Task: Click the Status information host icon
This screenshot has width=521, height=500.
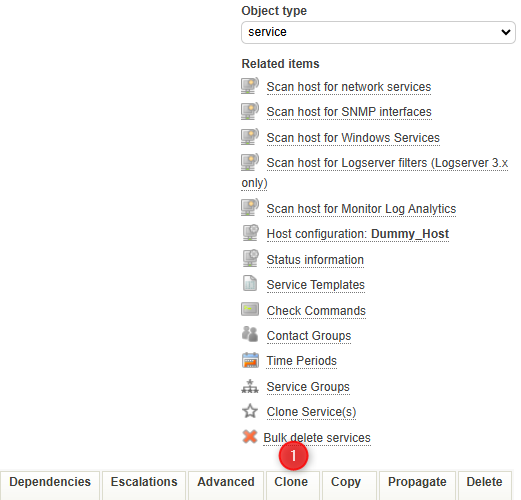Action: 251,258
